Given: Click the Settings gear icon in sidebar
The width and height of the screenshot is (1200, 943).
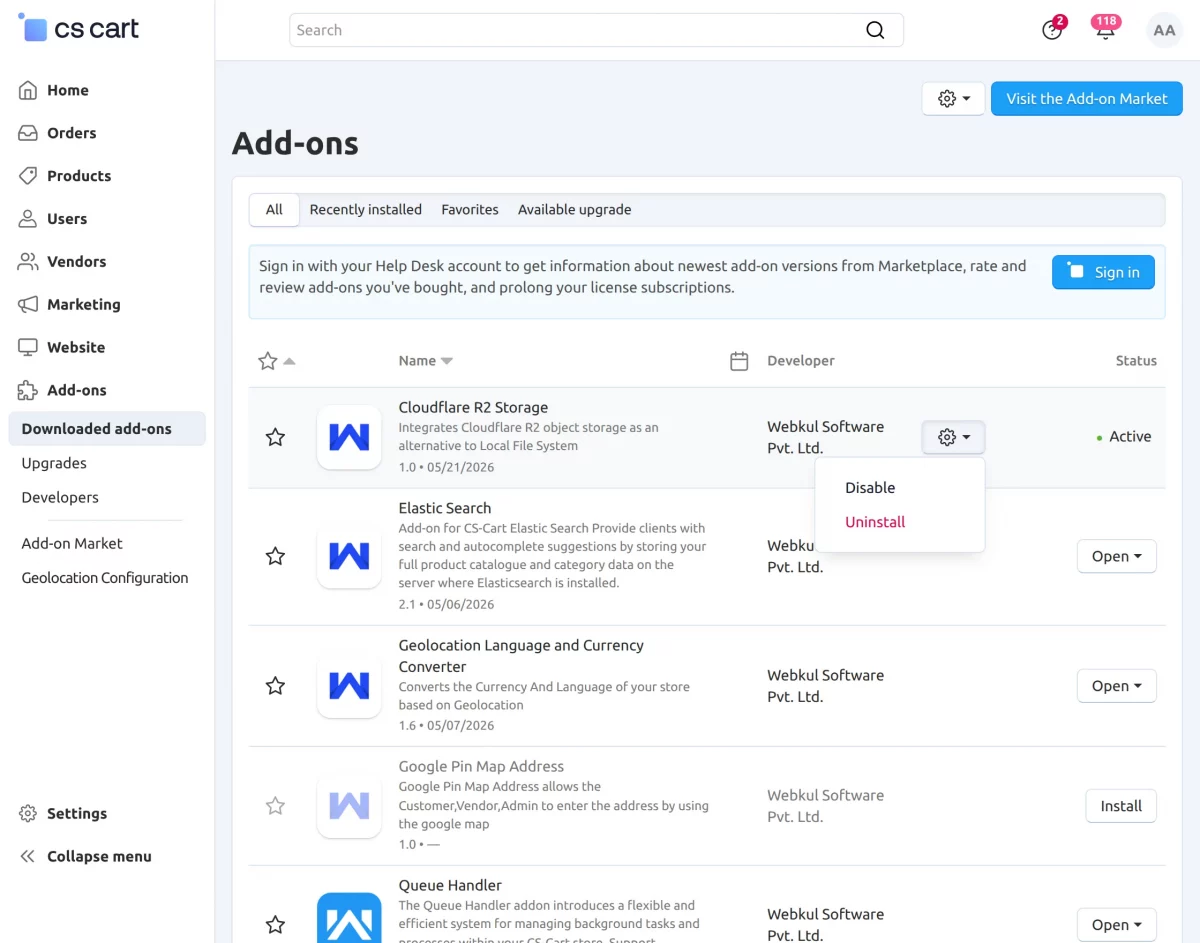Looking at the screenshot, I should pyautogui.click(x=28, y=814).
